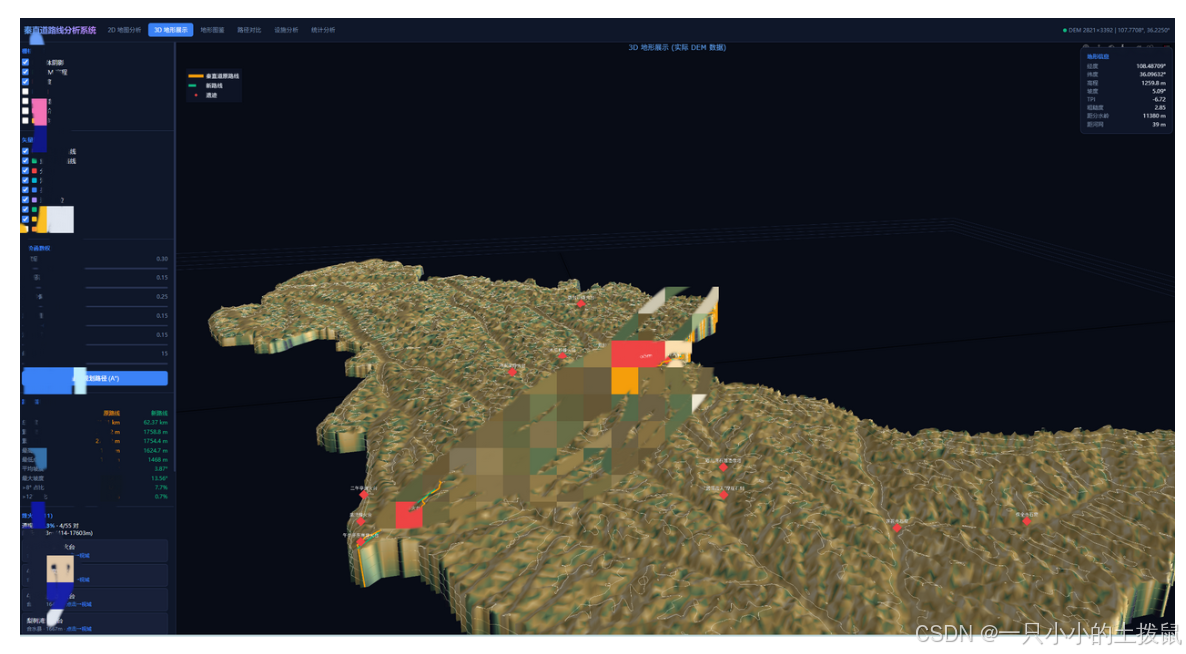Toggle the DEM 高程 layer checkbox
1186x654 pixels.
click(x=26, y=72)
